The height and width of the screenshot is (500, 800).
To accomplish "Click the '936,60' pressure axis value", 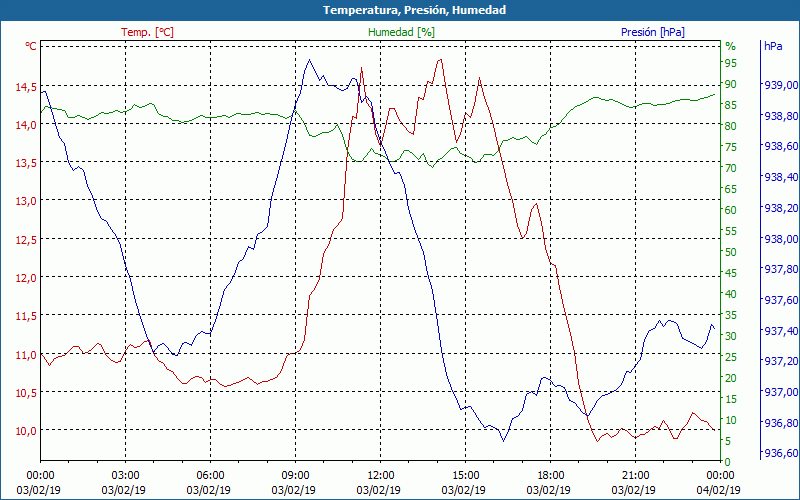I will pyautogui.click(x=781, y=454).
